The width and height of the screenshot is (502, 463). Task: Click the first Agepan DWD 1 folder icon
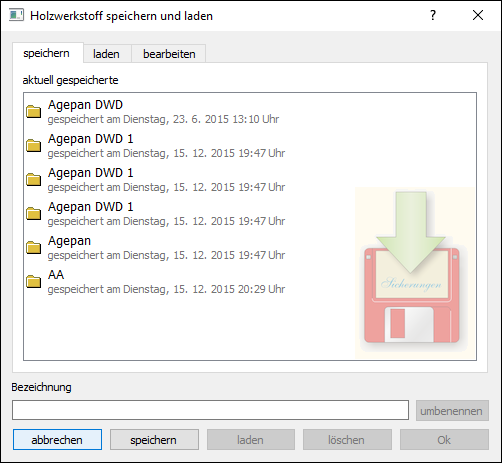tap(34, 145)
